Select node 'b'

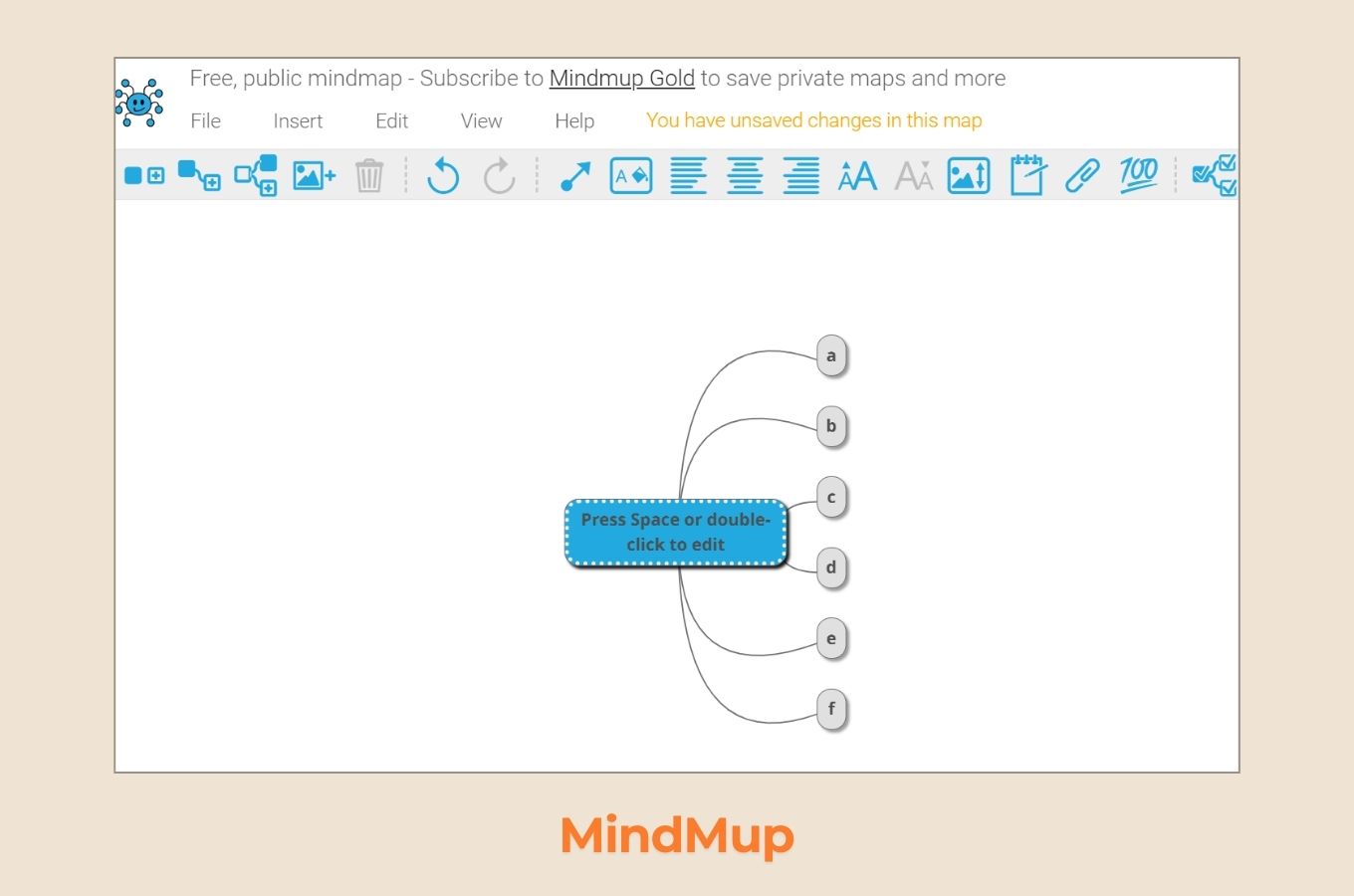tap(831, 427)
